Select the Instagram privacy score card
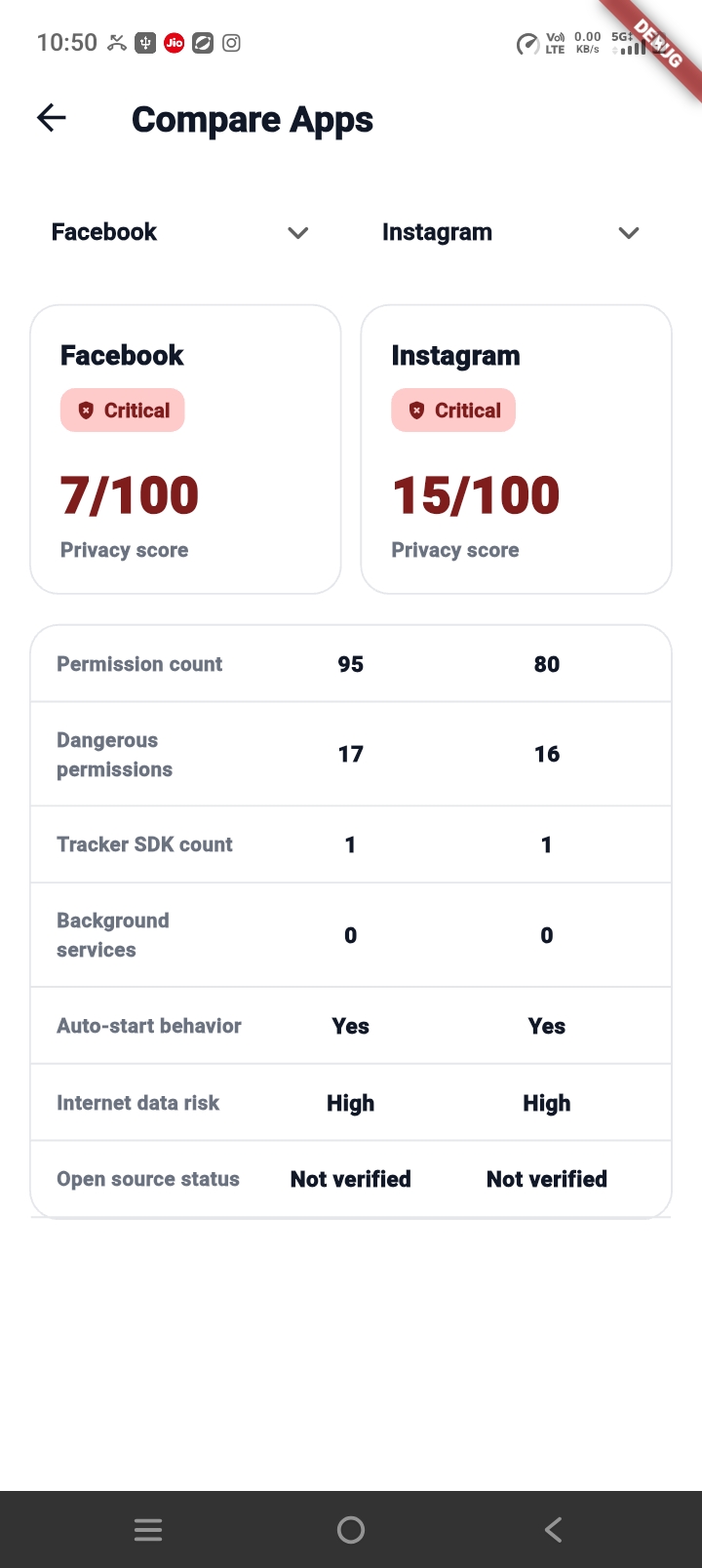Screen dimensions: 702x1568 click(517, 450)
